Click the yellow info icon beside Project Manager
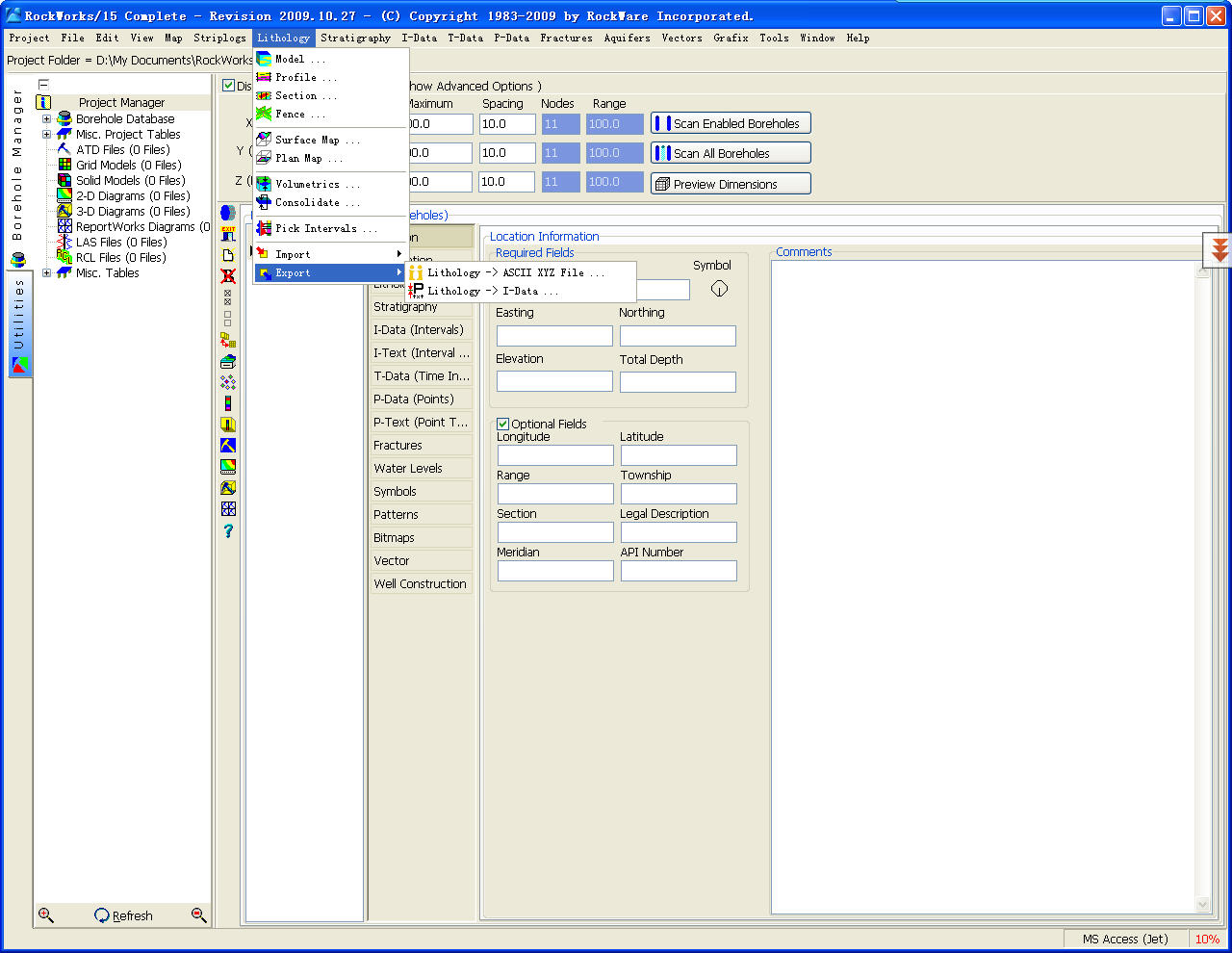 (43, 102)
